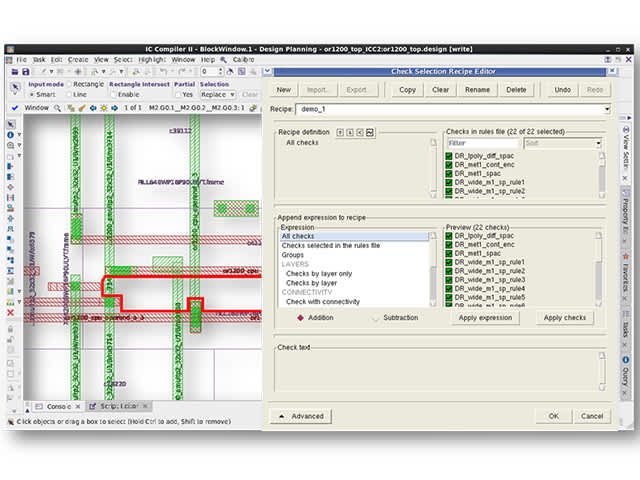Uncheck DR_met1_cont_enc in rules file list
This screenshot has height=480, width=640.
click(x=449, y=165)
